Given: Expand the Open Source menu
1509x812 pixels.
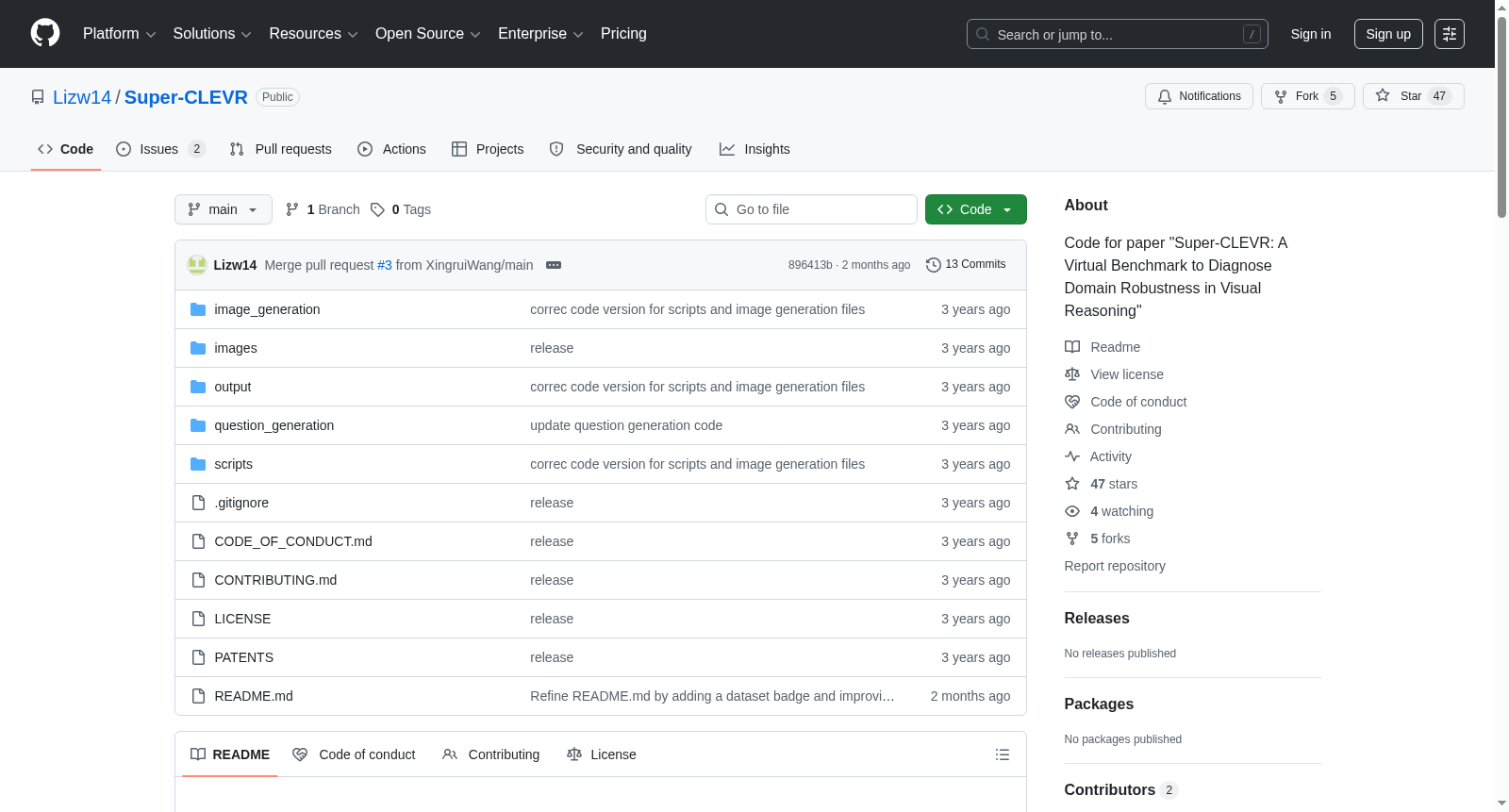Looking at the screenshot, I should tap(428, 34).
